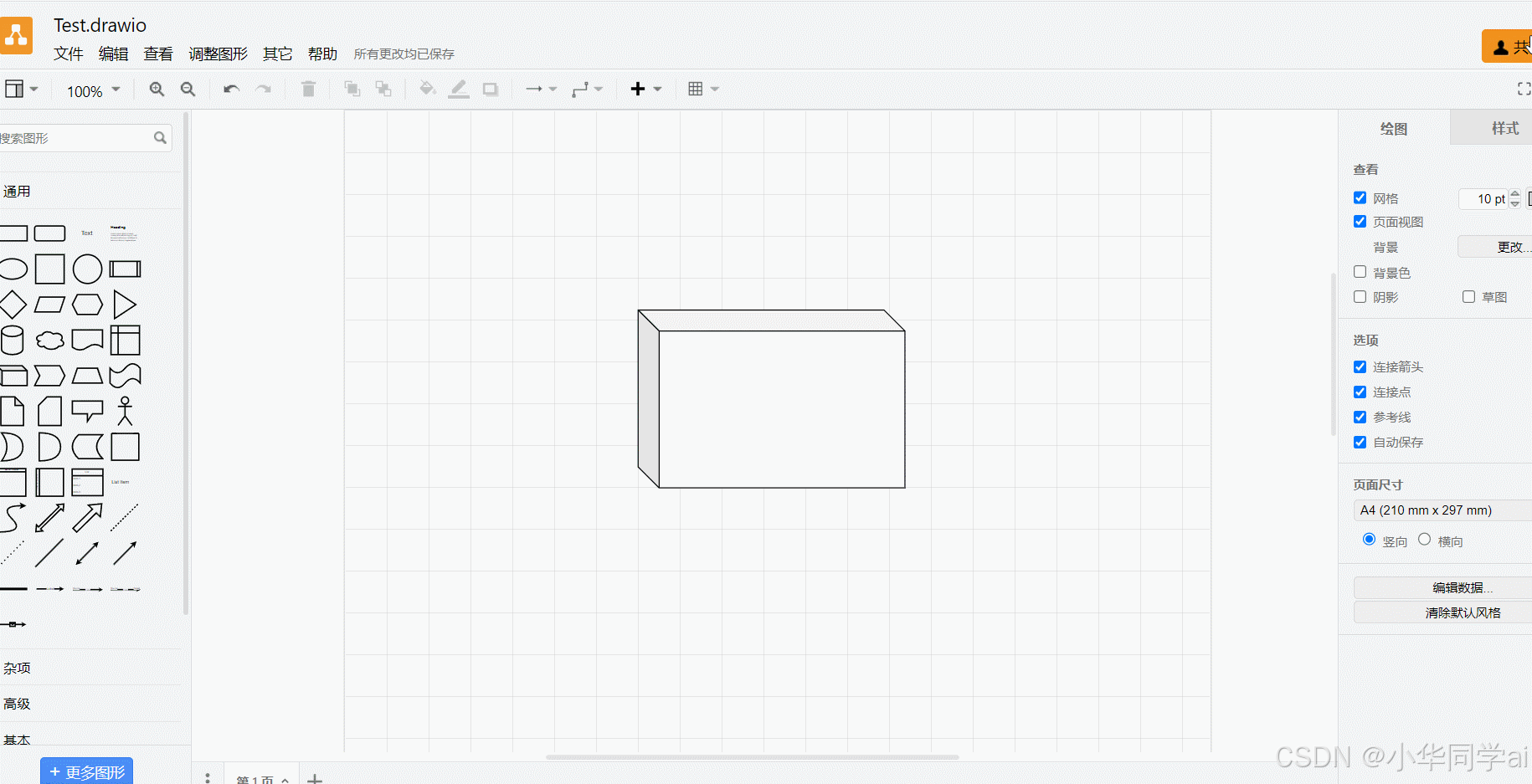Select the curved S connector shape
The height and width of the screenshot is (784, 1532).
coord(13,518)
